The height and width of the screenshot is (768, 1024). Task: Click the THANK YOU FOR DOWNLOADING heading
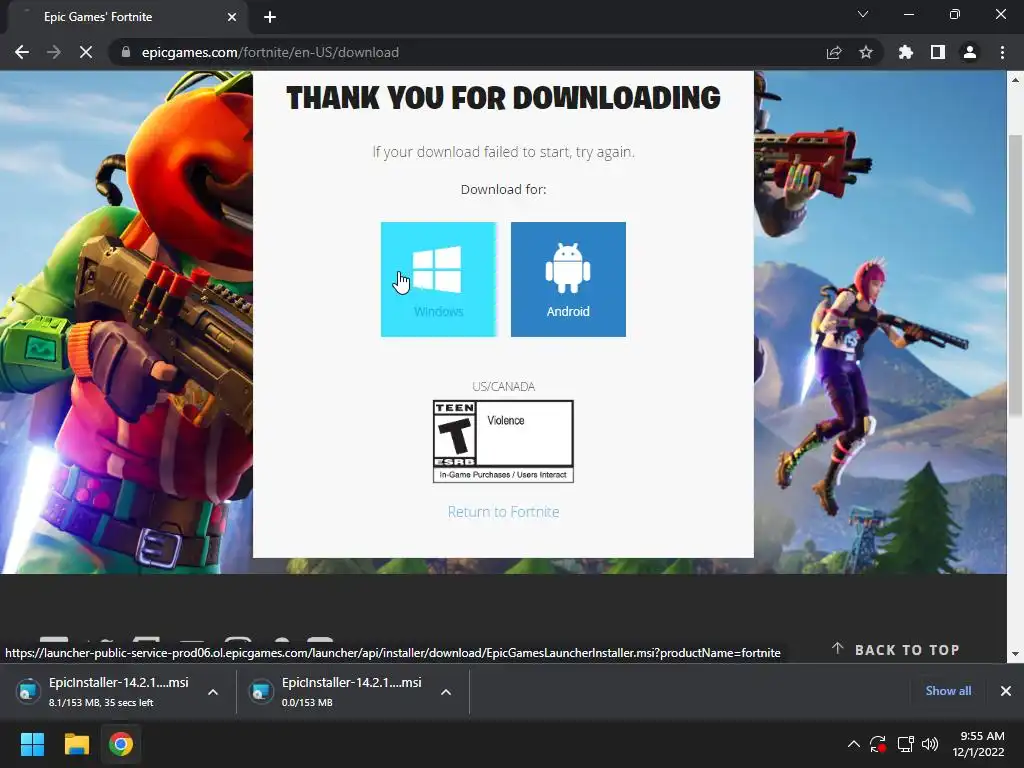pyautogui.click(x=504, y=98)
